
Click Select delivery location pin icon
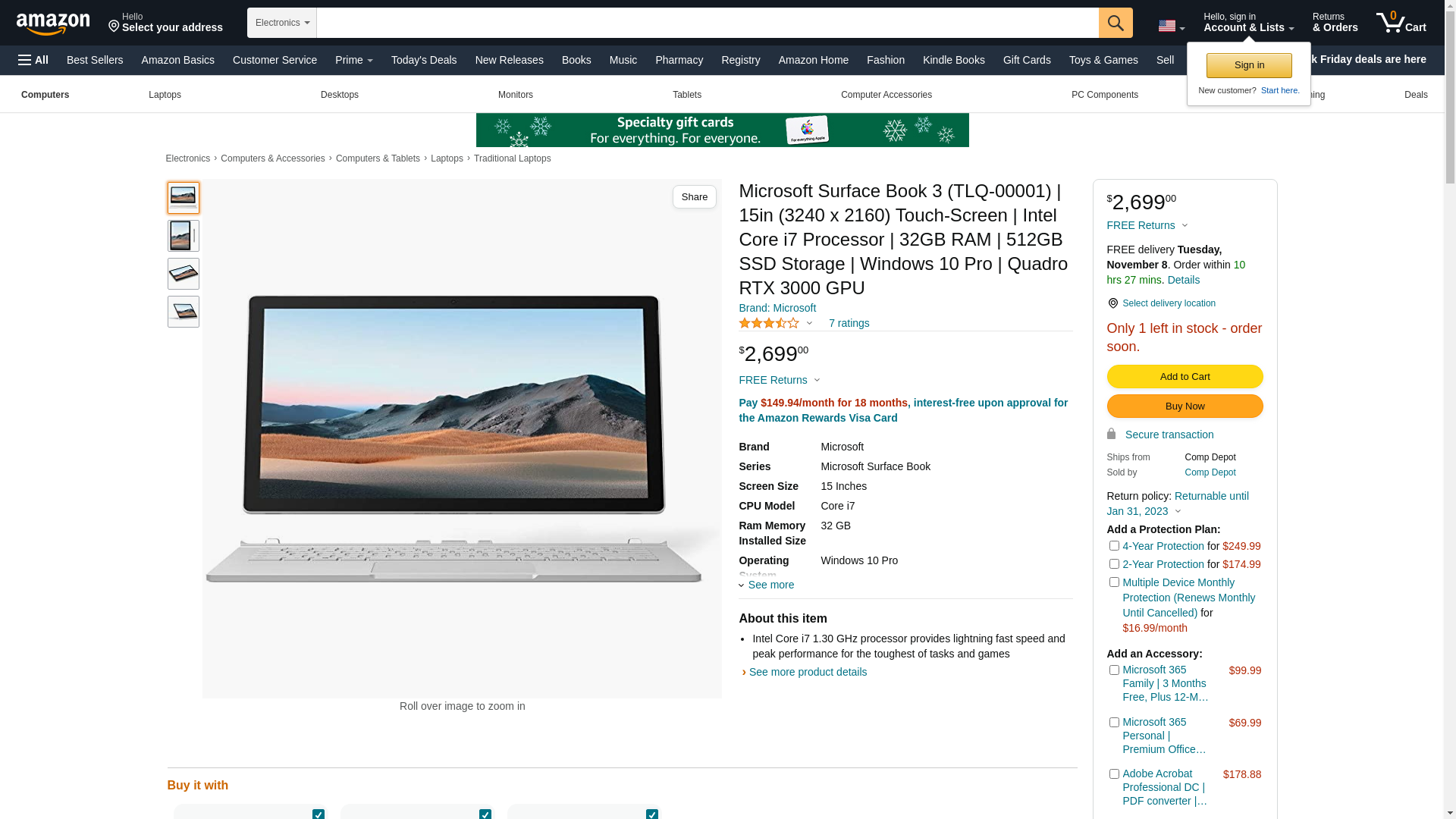click(1112, 303)
